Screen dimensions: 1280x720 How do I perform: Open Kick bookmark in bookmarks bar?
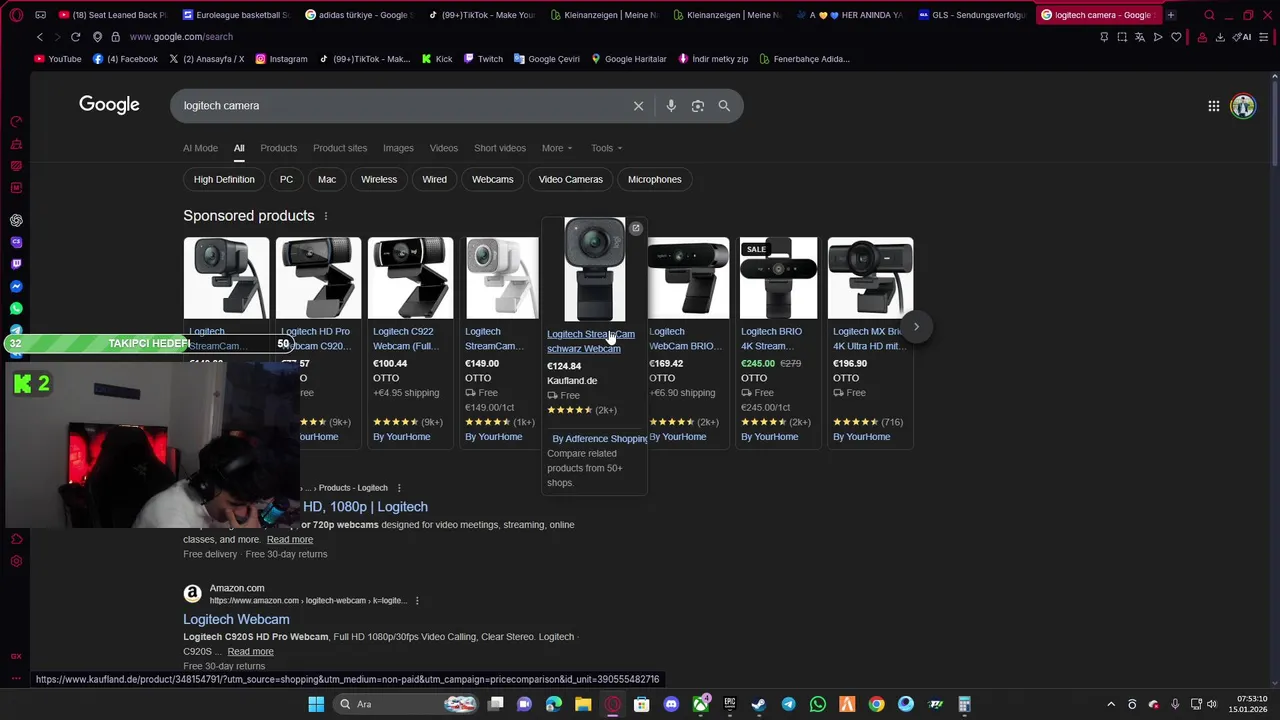coord(437,59)
